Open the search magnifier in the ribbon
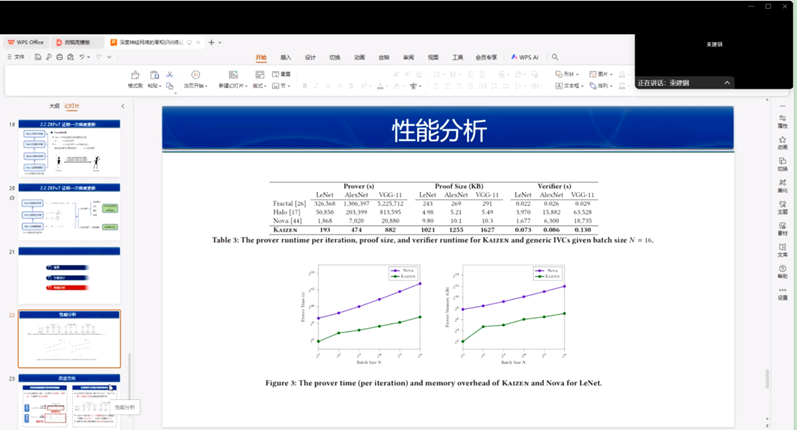 pyautogui.click(x=555, y=57)
